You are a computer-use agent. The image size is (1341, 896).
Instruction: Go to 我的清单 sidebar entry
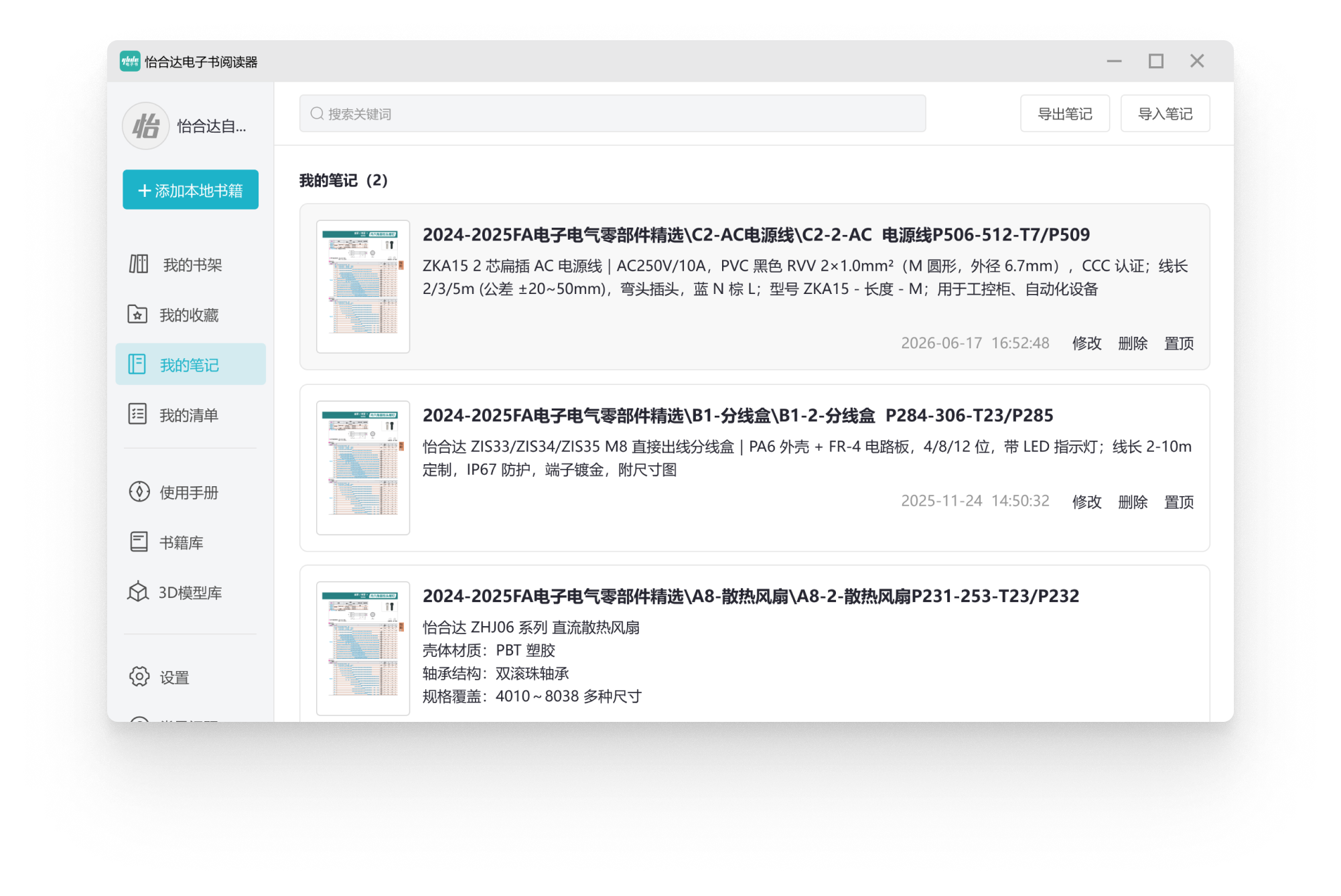point(191,415)
